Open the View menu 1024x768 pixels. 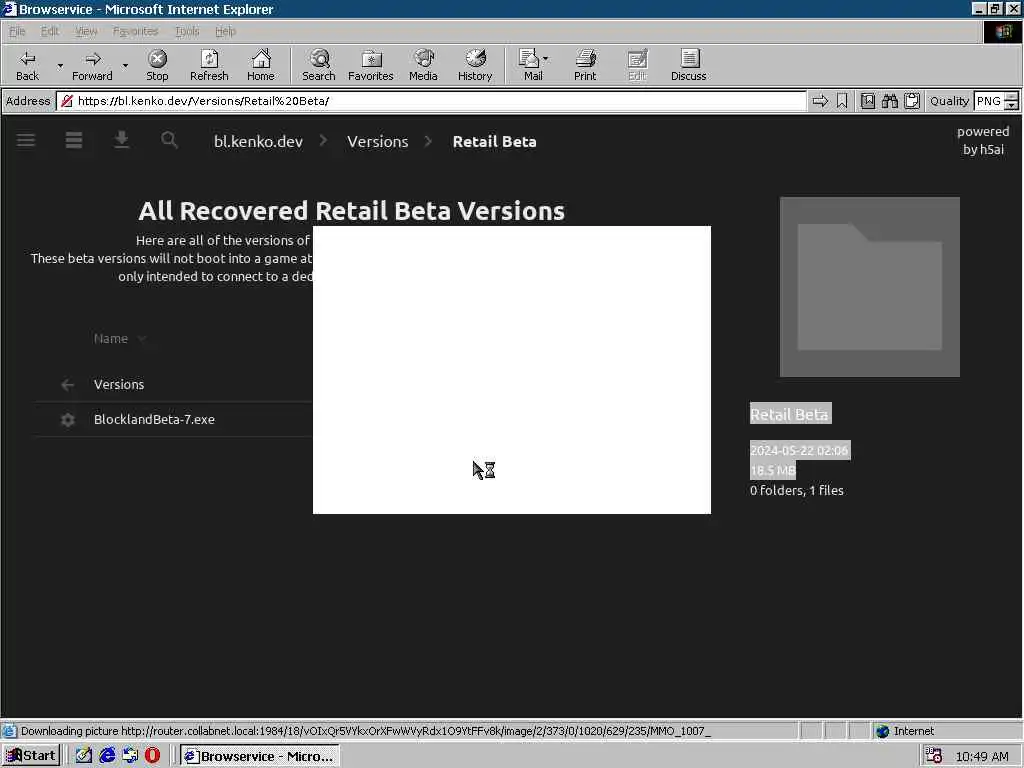pyautogui.click(x=86, y=31)
